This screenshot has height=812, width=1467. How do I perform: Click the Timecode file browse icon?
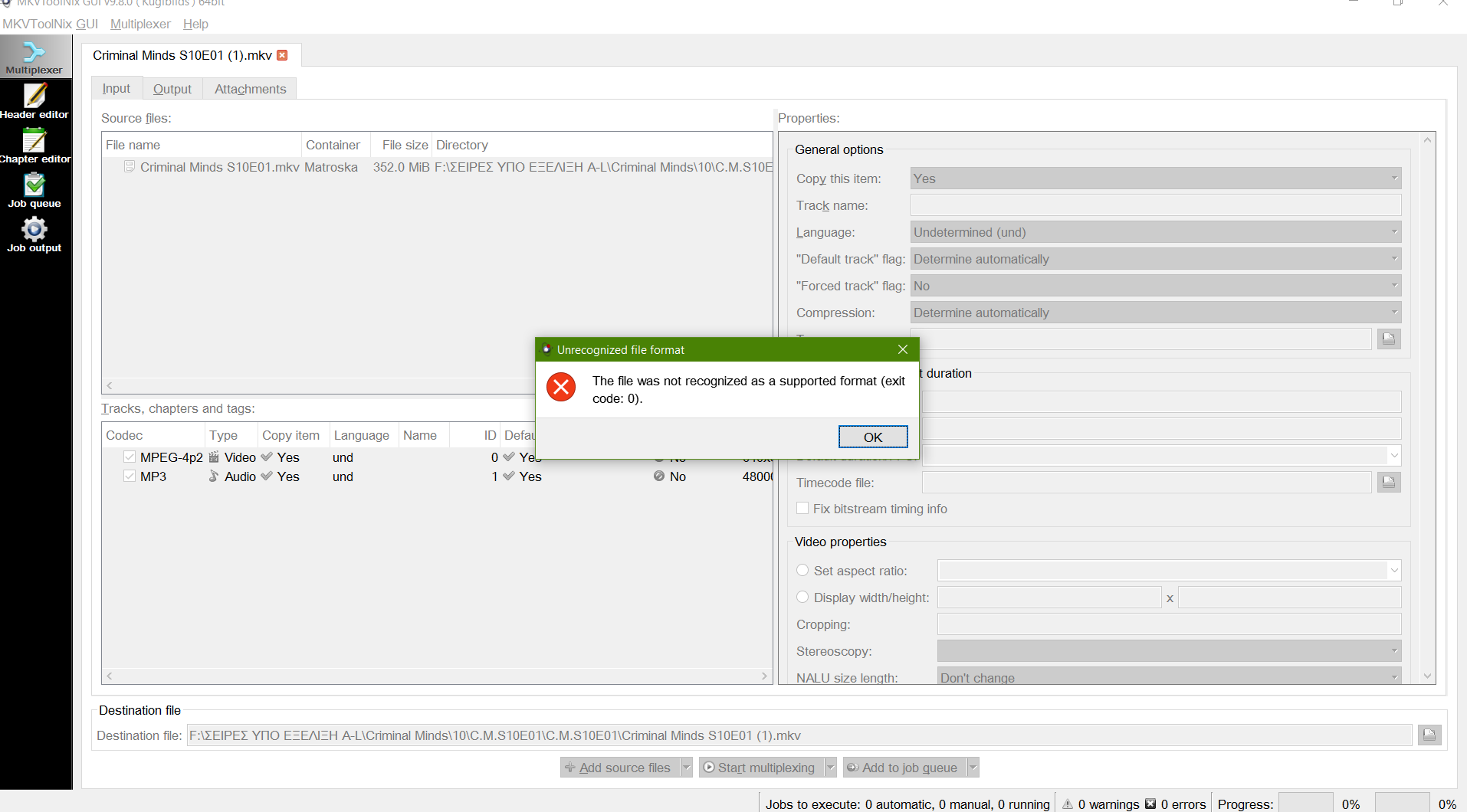1389,483
